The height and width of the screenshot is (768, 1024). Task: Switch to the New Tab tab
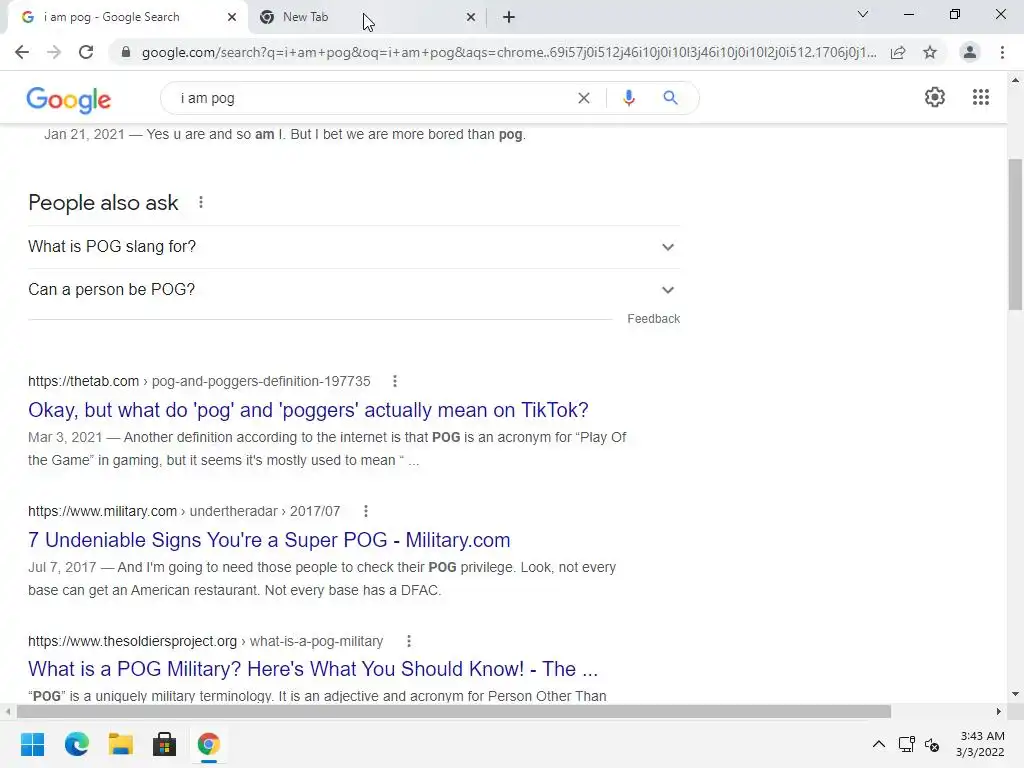coord(357,17)
